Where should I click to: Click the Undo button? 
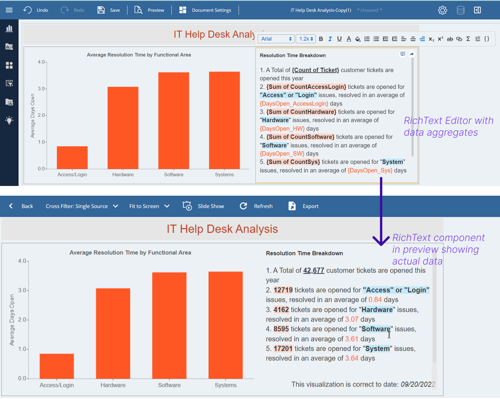coord(36,10)
